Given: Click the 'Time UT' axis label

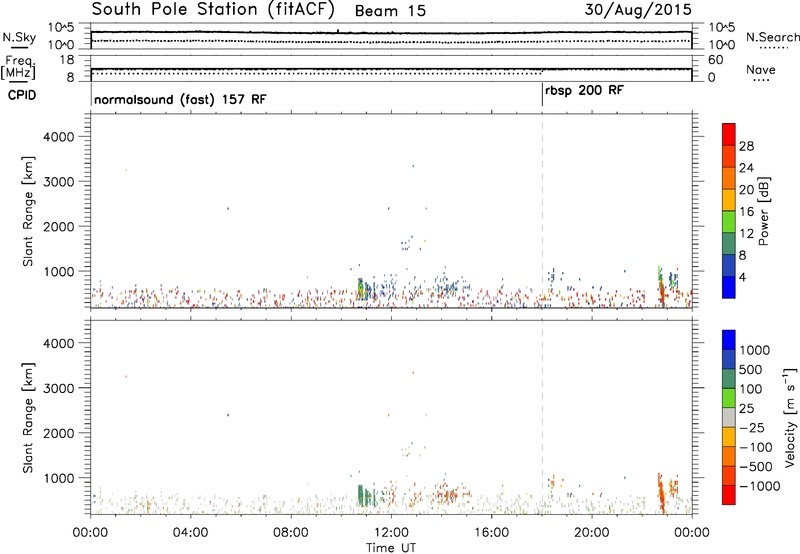Looking at the screenshot, I should point(391,547).
